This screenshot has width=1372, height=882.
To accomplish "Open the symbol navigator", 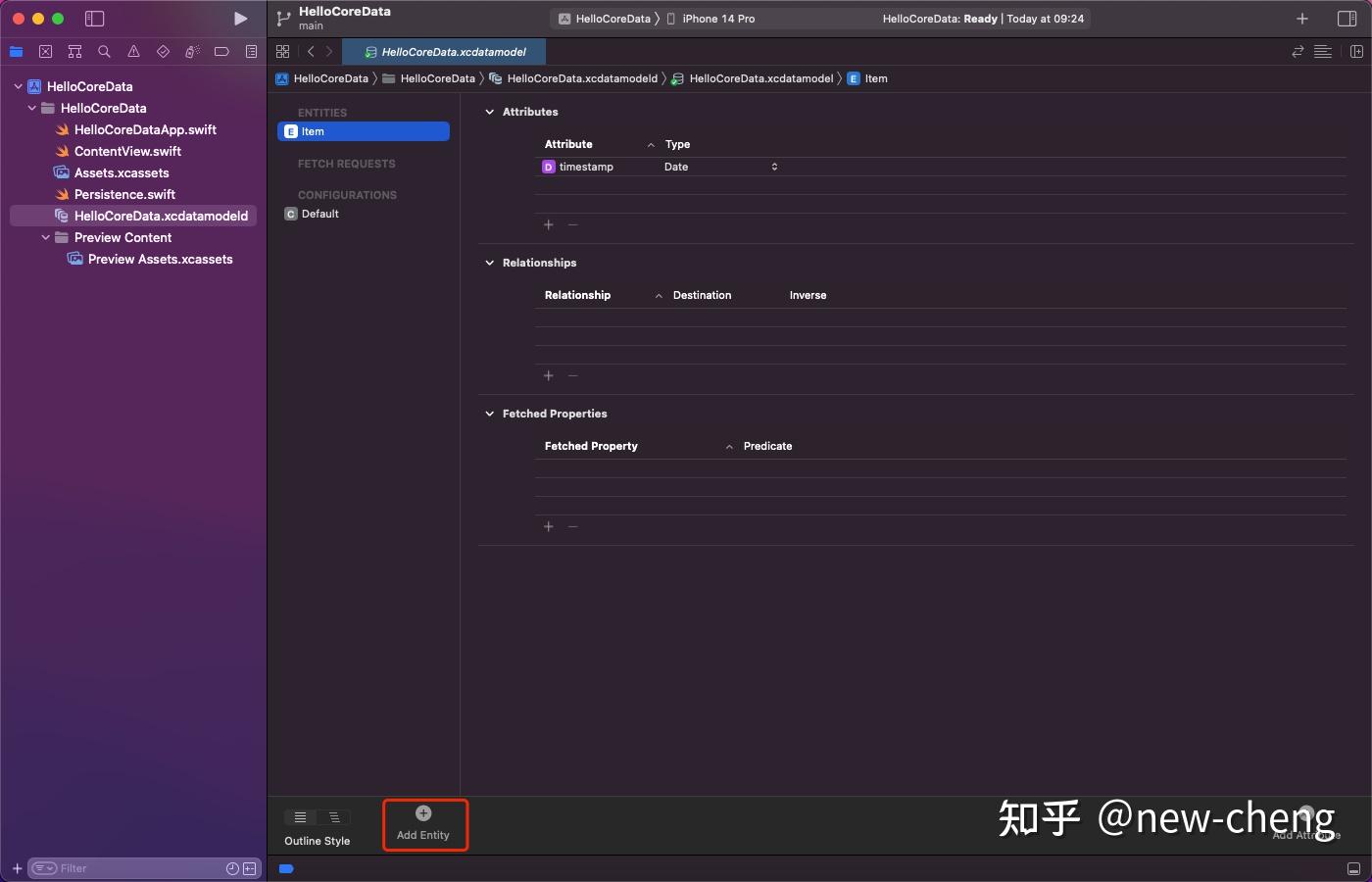I will click(x=74, y=51).
